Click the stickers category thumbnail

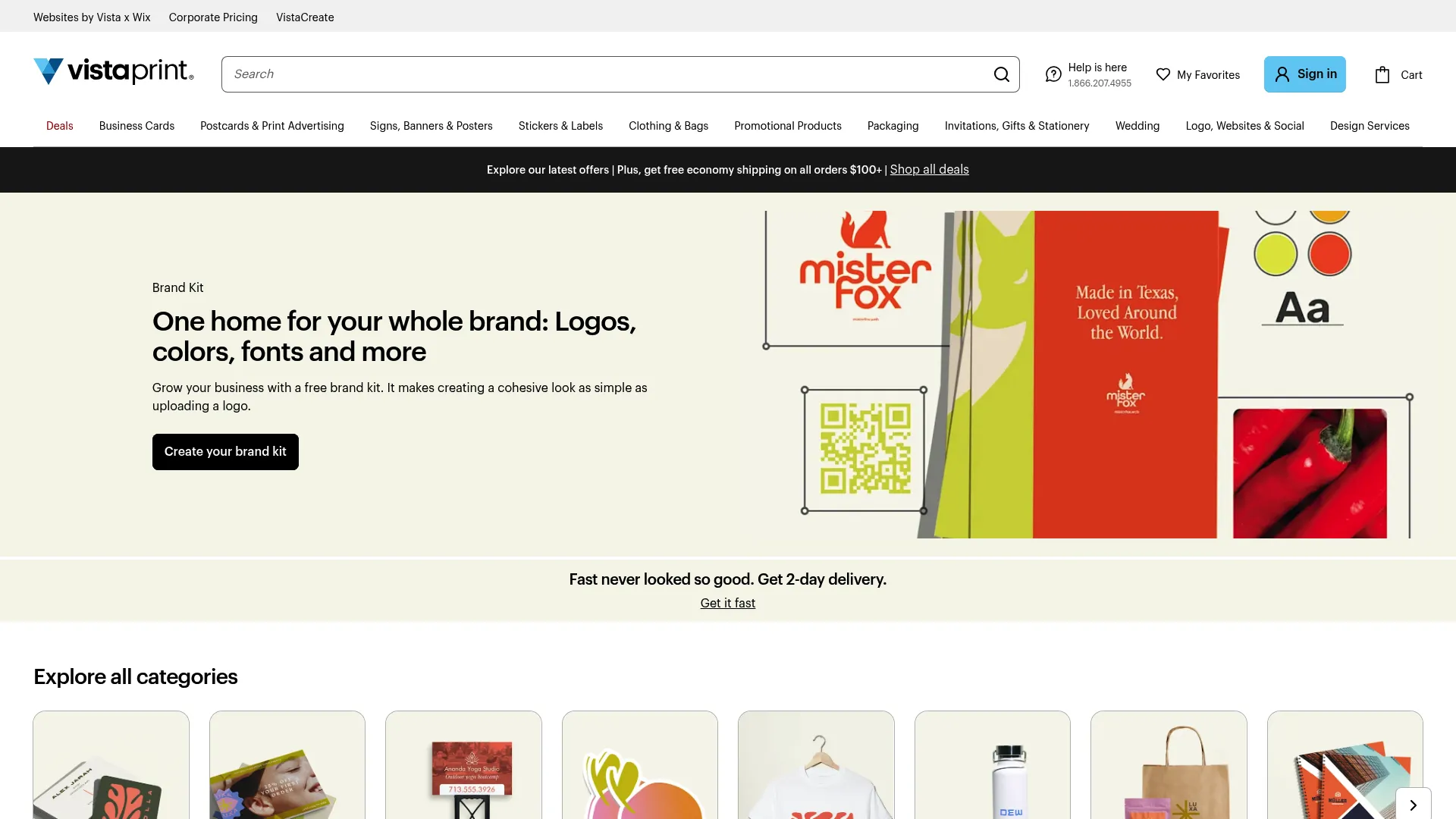[x=640, y=764]
